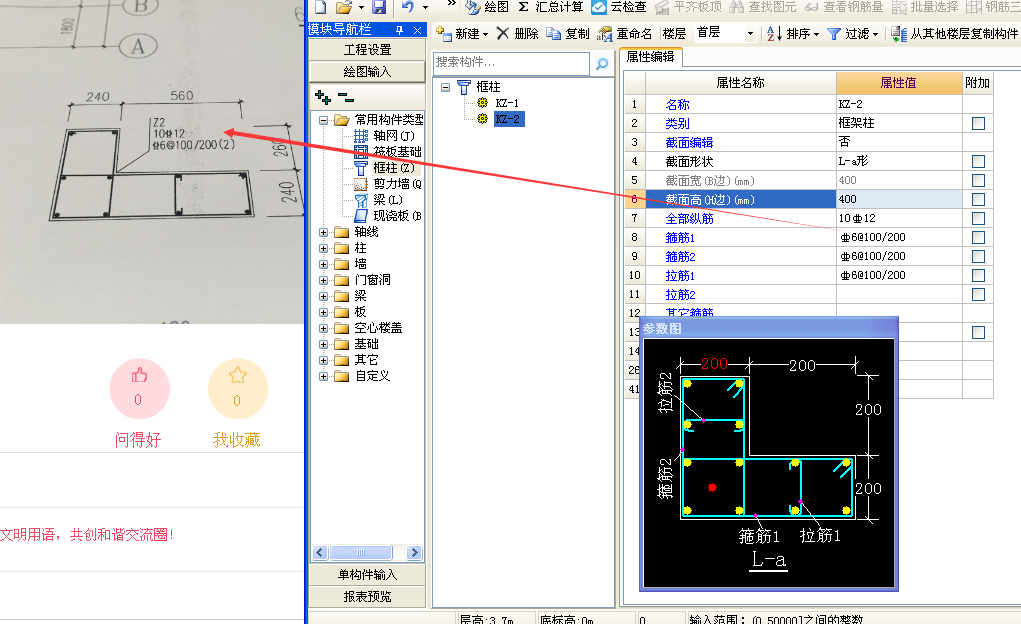Open 工程设置 section
The width and height of the screenshot is (1021, 624).
(x=367, y=50)
